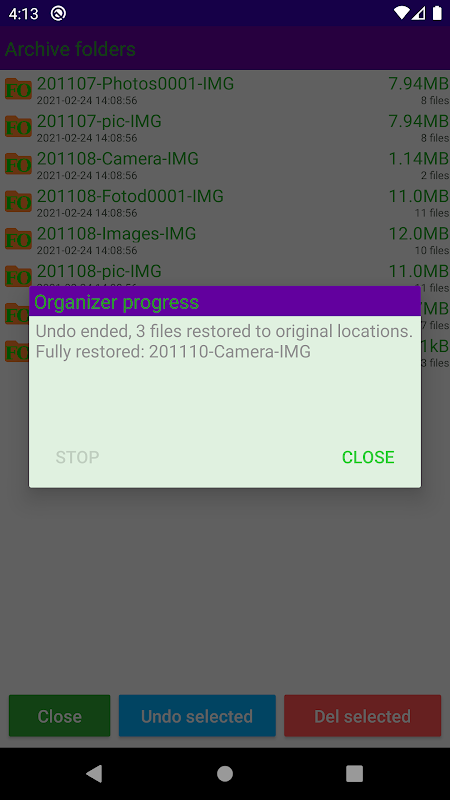Click the 12.0MB size of 201108-Images-IMG

pos(418,233)
